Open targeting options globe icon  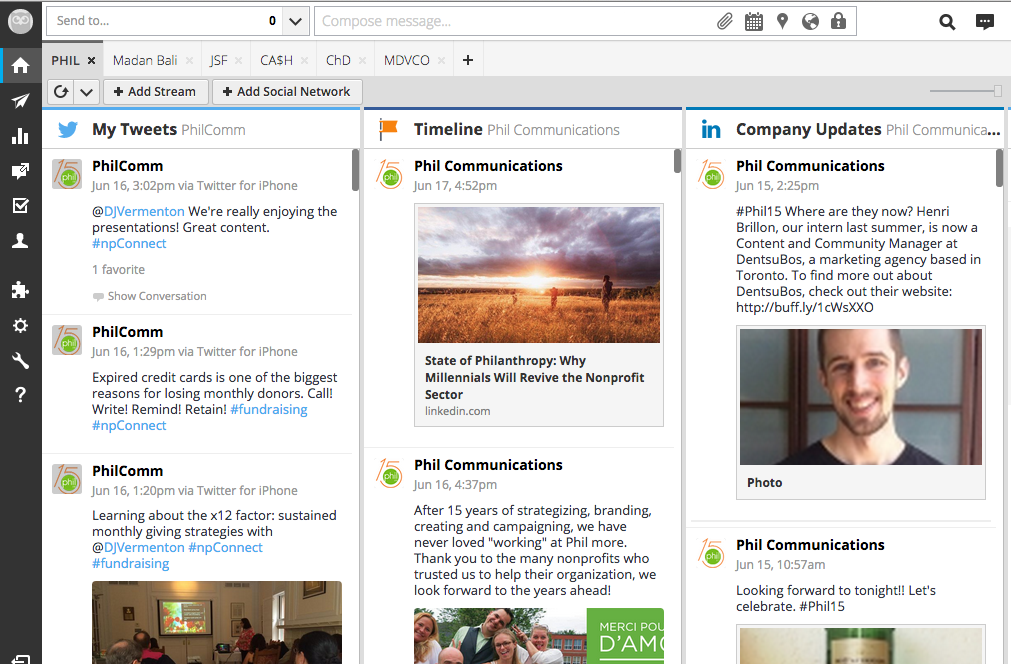(810, 21)
